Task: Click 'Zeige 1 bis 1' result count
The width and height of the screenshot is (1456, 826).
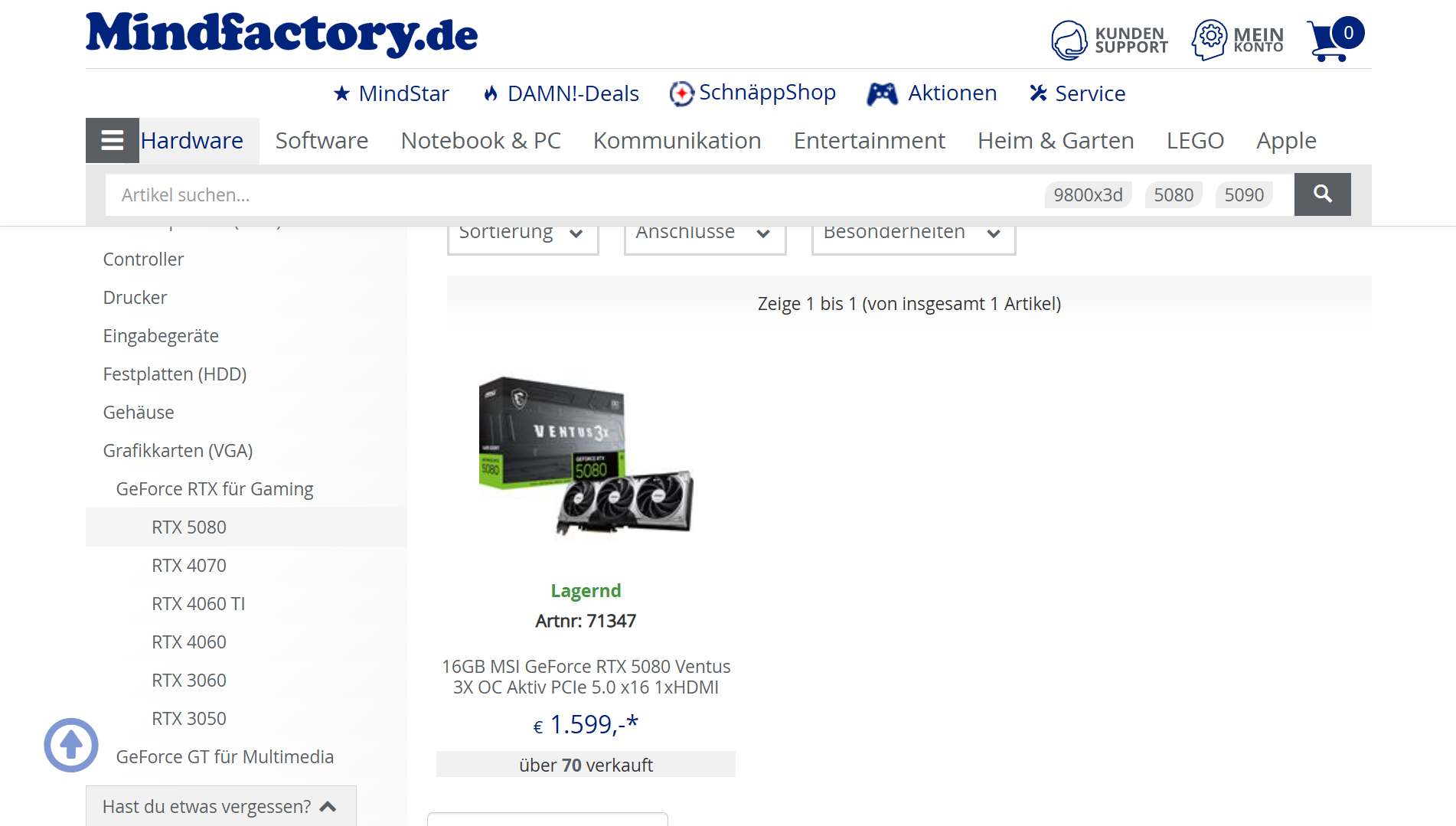Action: (x=909, y=303)
